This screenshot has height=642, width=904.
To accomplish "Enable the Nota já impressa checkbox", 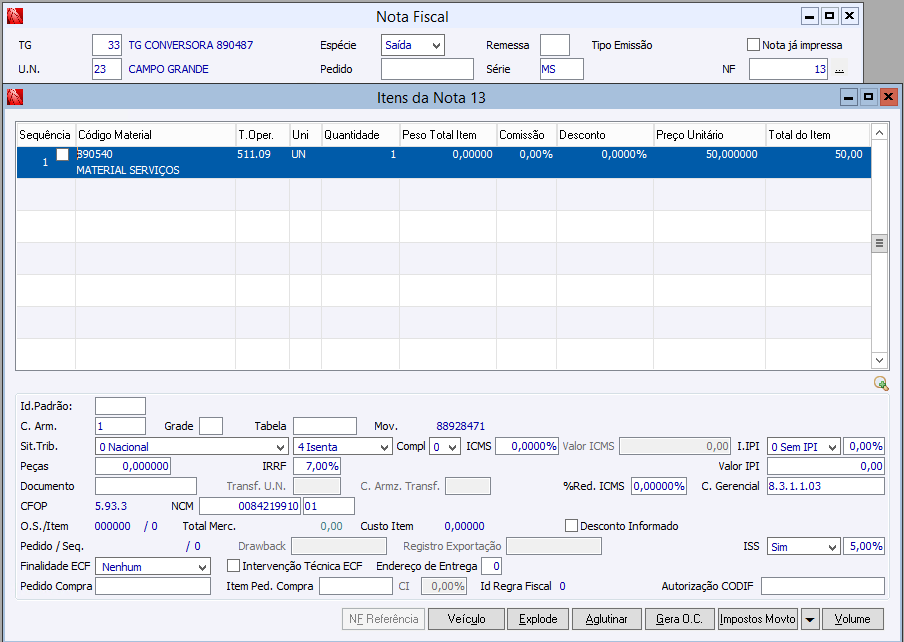I will tap(754, 45).
